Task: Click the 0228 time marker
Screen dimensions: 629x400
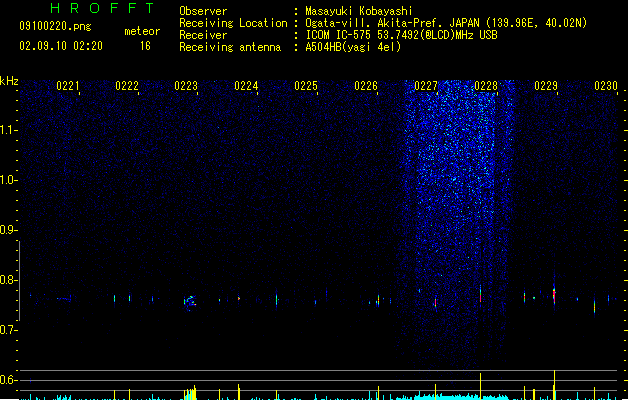Action: pyautogui.click(x=486, y=86)
